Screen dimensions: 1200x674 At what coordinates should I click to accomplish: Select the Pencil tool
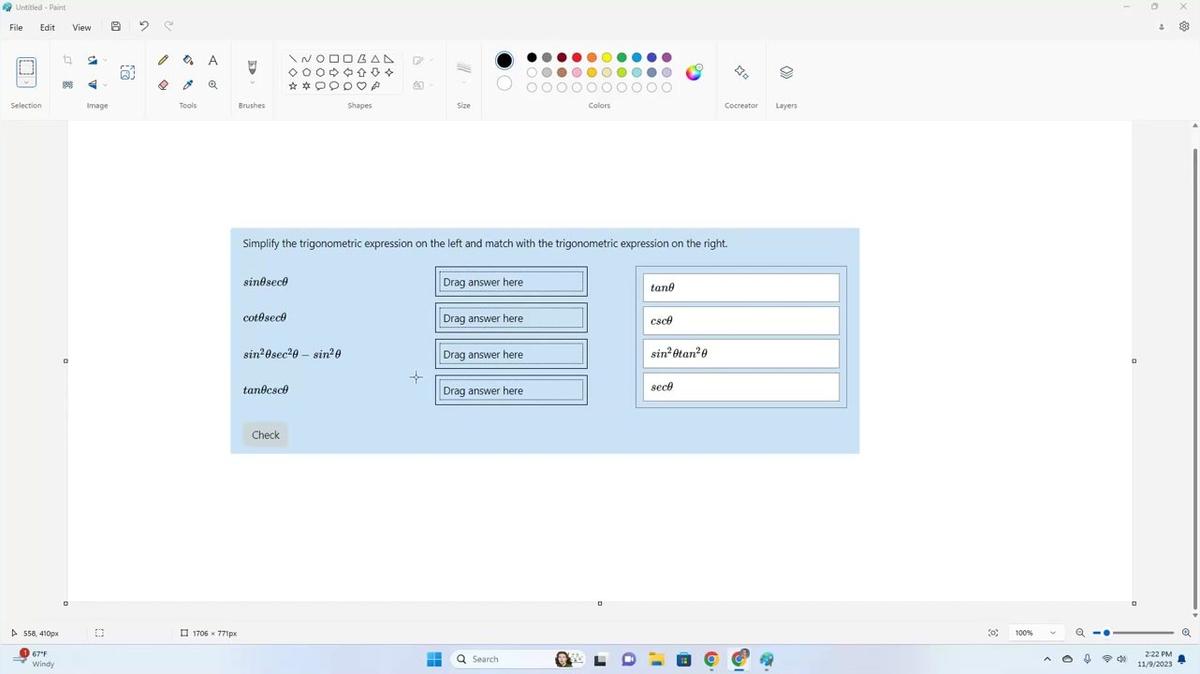click(163, 60)
